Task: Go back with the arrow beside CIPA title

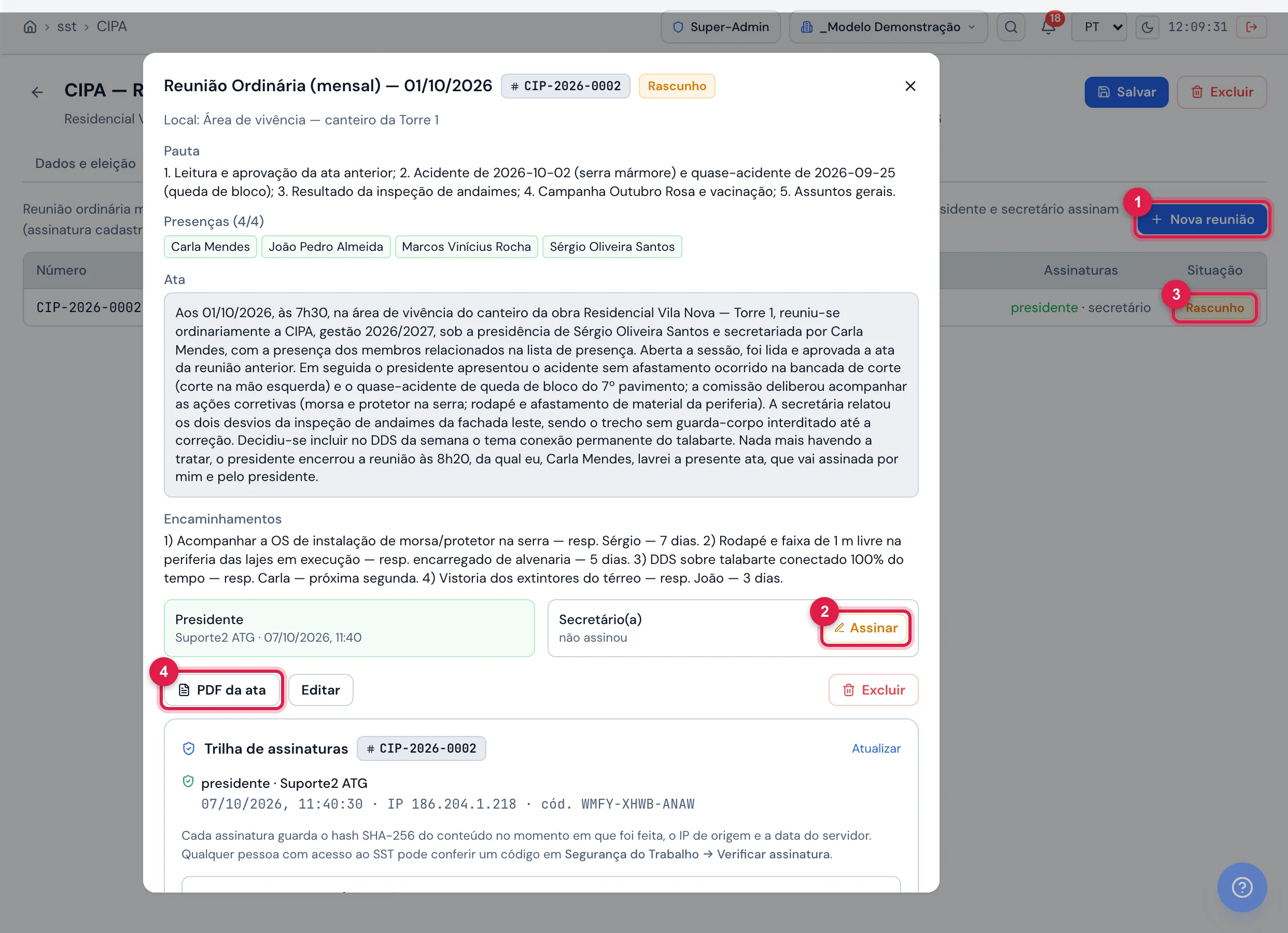Action: coord(37,92)
